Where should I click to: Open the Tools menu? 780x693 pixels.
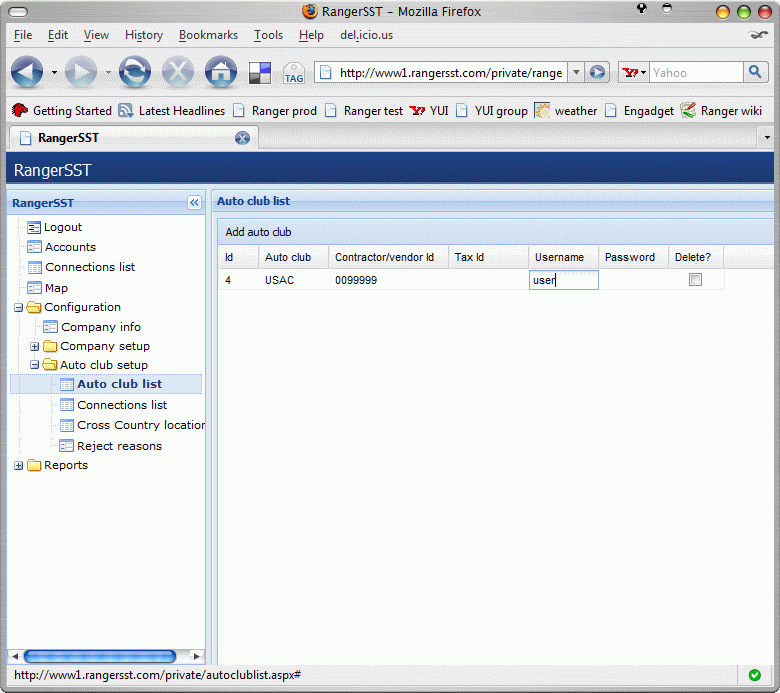tap(268, 35)
